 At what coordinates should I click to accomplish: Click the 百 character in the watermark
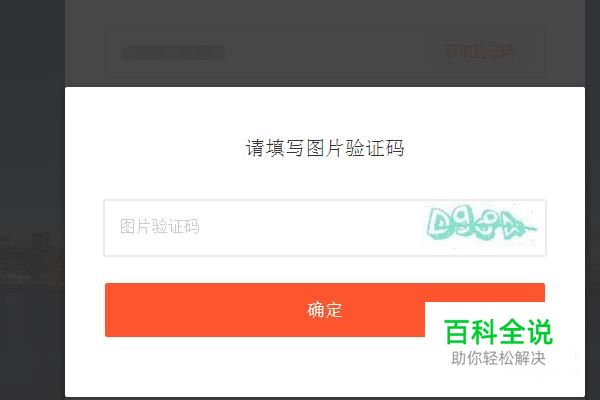[457, 332]
